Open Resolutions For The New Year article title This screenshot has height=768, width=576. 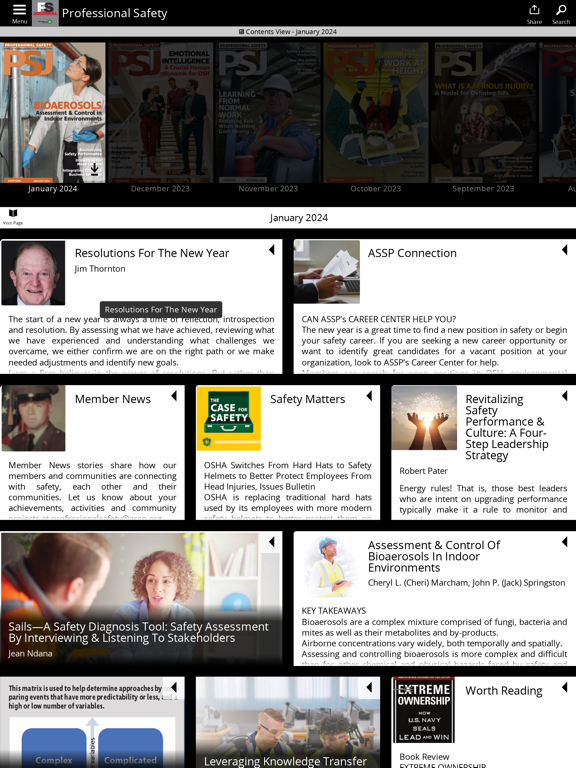(x=152, y=253)
